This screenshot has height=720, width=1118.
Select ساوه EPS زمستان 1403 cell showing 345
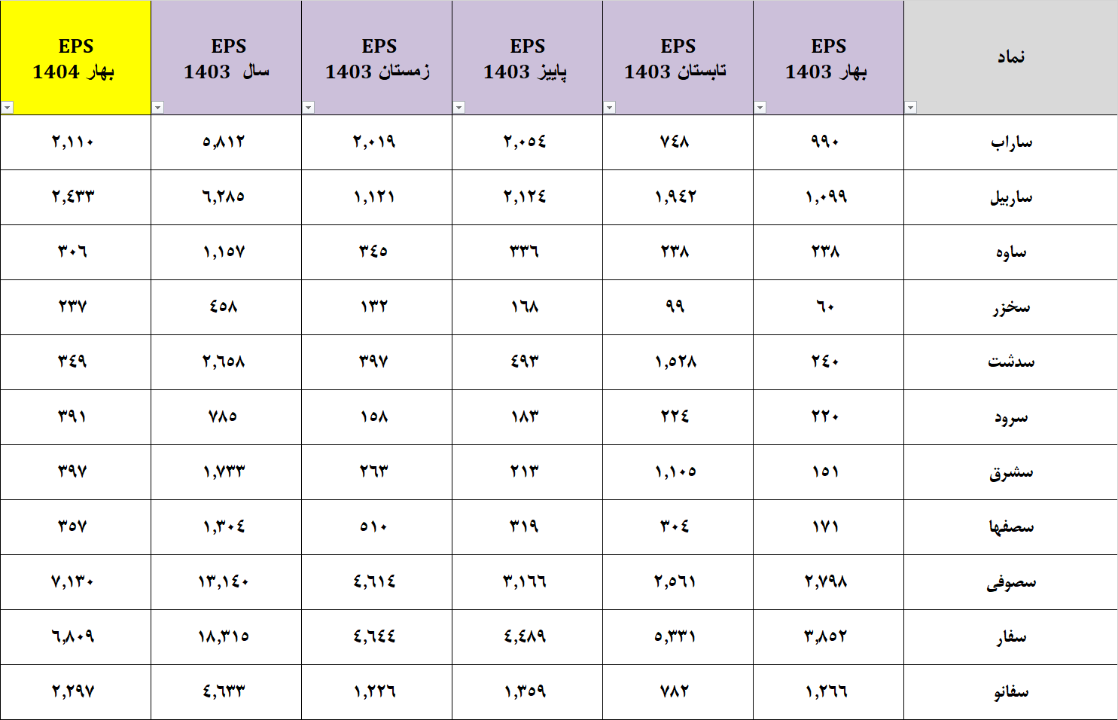tap(377, 252)
